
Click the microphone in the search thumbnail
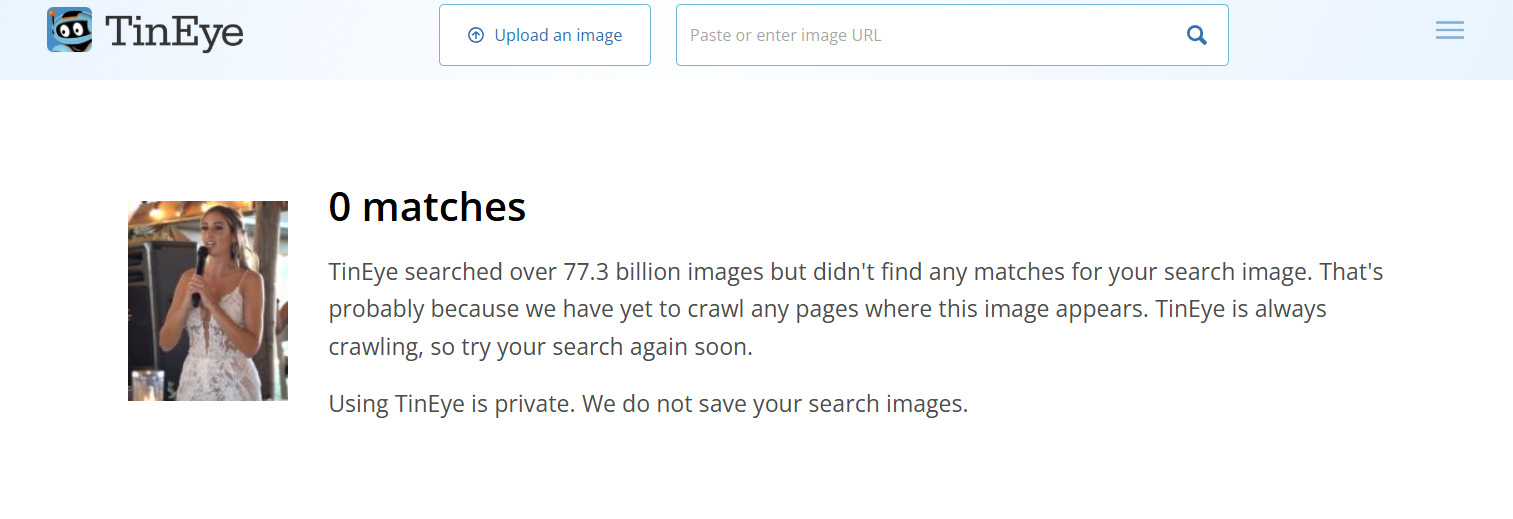pyautogui.click(x=201, y=264)
